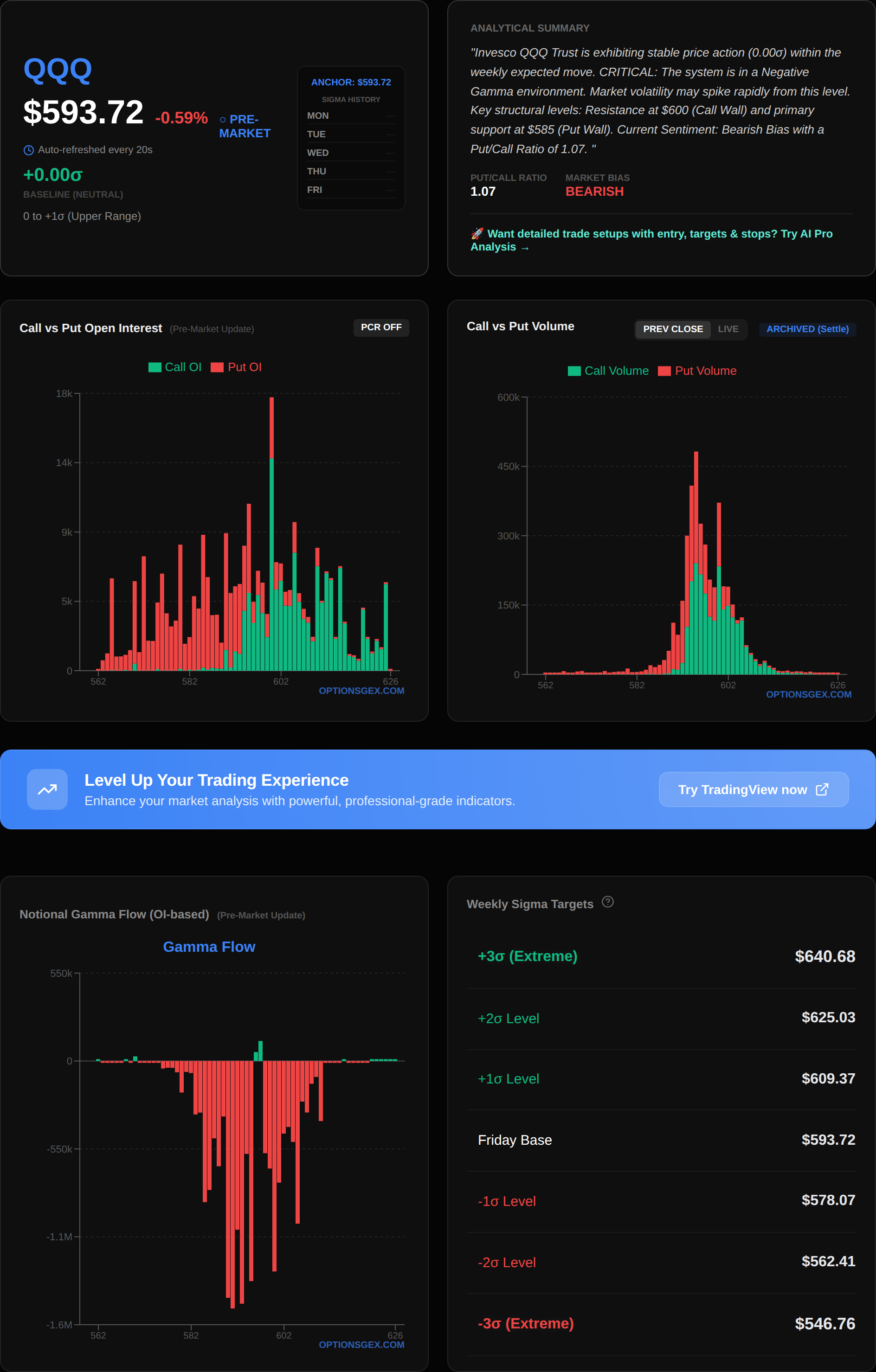Click the pre-market status circle icon
The width and height of the screenshot is (876, 1372).
[223, 120]
